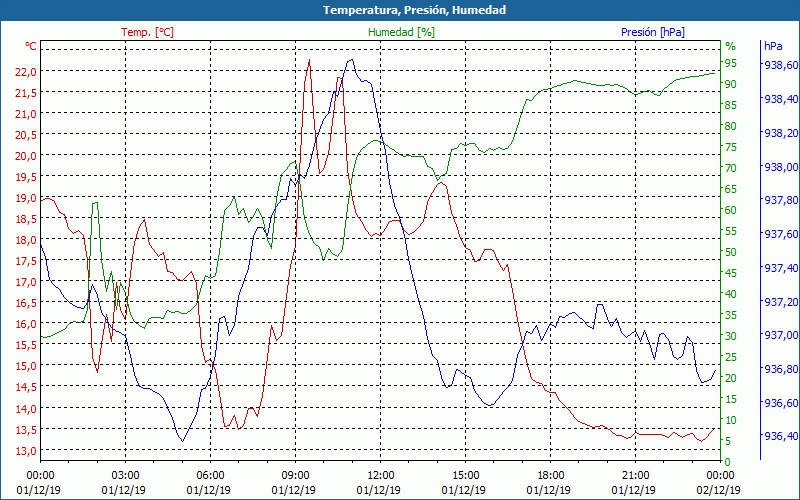Click the 35 humidity axis value
The height and width of the screenshot is (500, 800).
point(731,315)
